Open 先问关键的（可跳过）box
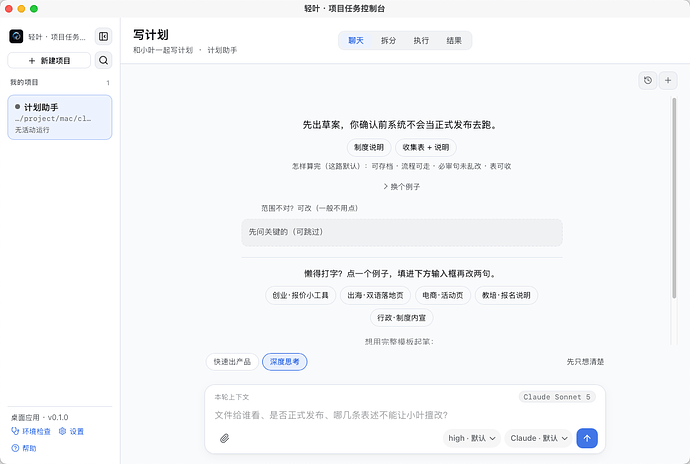 tap(402, 232)
